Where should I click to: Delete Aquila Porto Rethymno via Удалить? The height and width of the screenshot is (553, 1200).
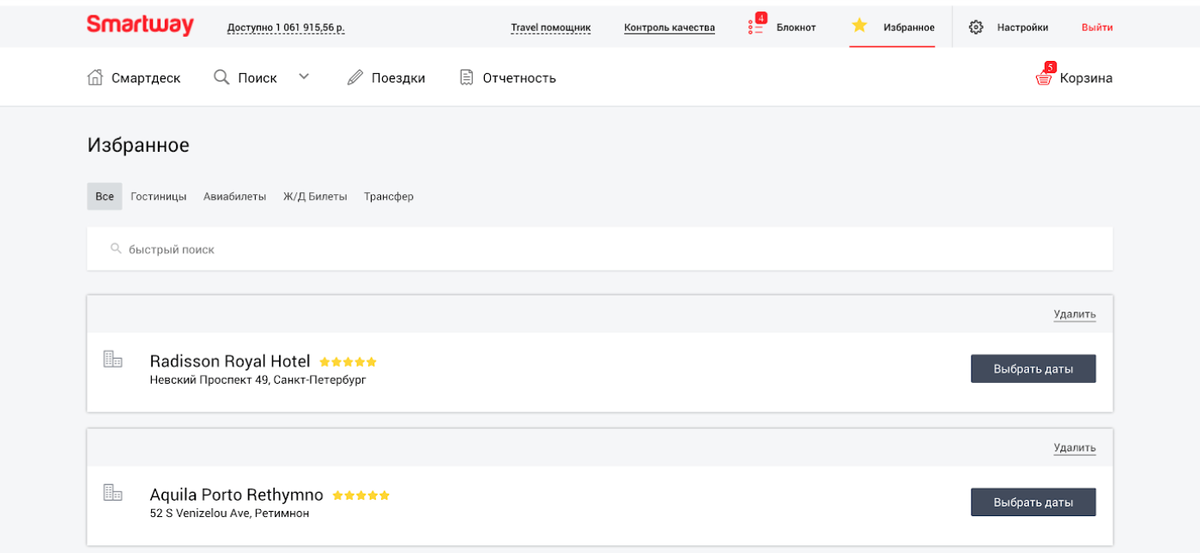click(x=1075, y=448)
